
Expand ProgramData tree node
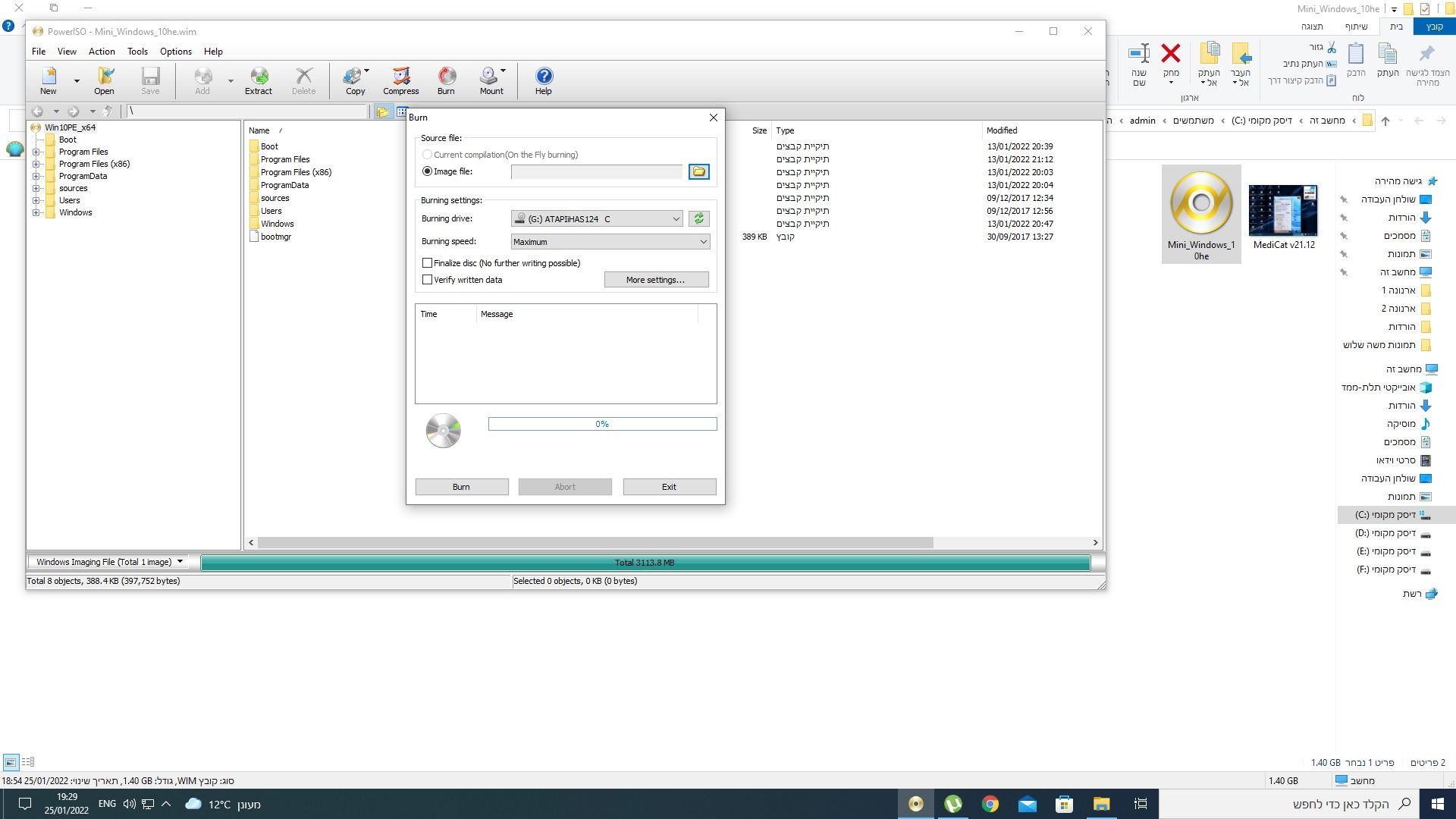(x=36, y=176)
